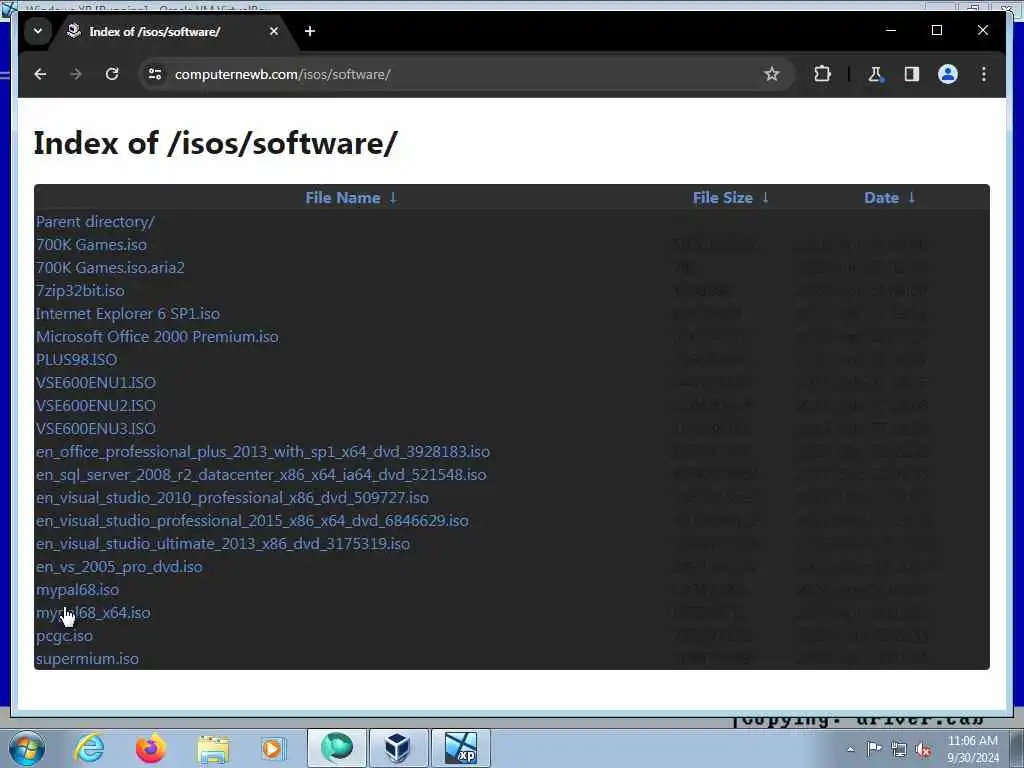Launch Firefox from the taskbar
Image resolution: width=1024 pixels, height=768 pixels.
pos(150,748)
